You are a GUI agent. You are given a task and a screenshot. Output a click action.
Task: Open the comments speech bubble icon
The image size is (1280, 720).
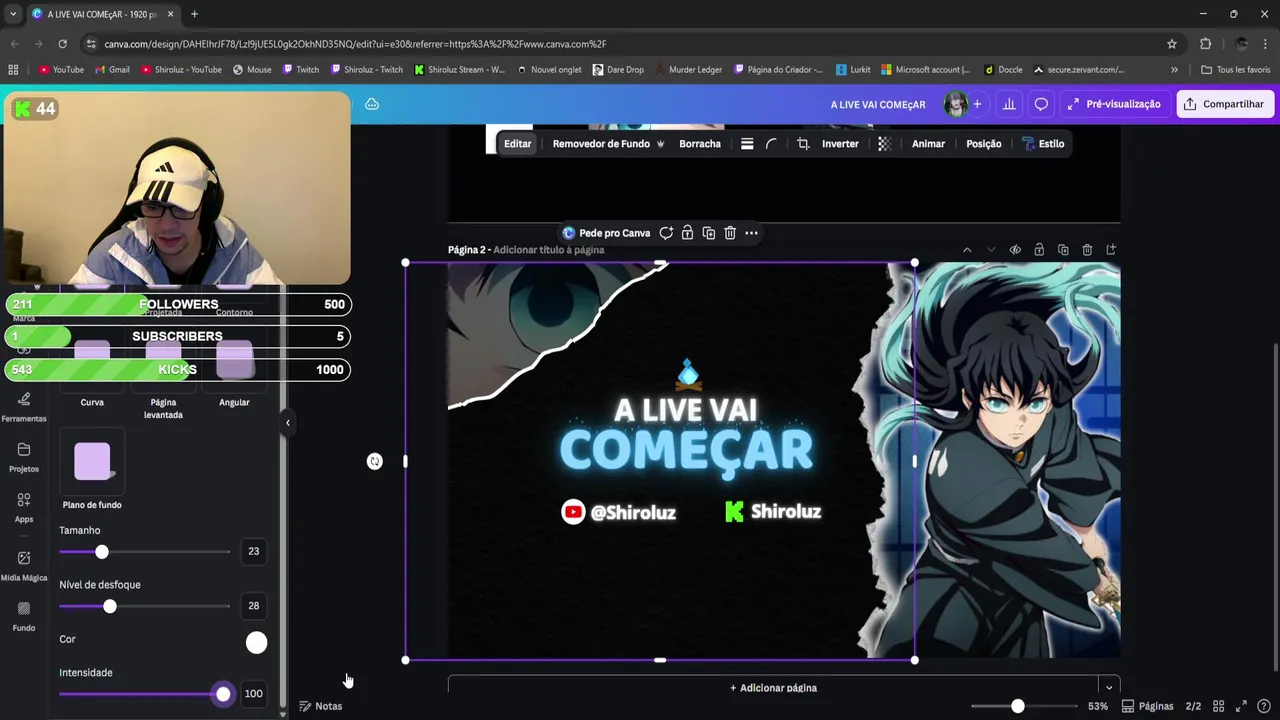[1041, 104]
